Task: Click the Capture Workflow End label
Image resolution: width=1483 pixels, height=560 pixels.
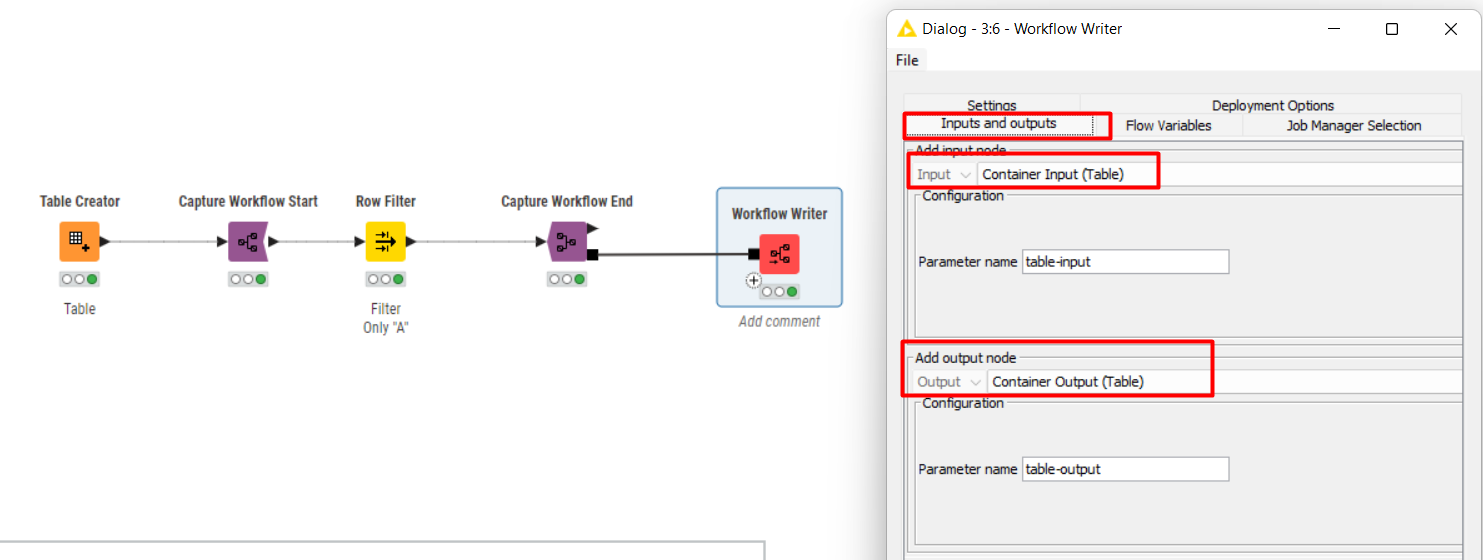Action: [567, 201]
